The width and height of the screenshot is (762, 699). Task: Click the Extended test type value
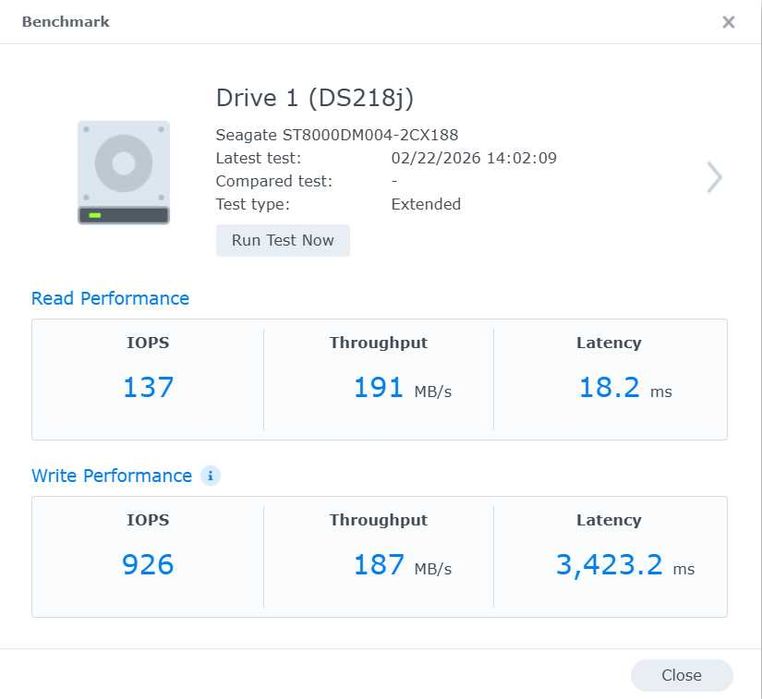(426, 204)
